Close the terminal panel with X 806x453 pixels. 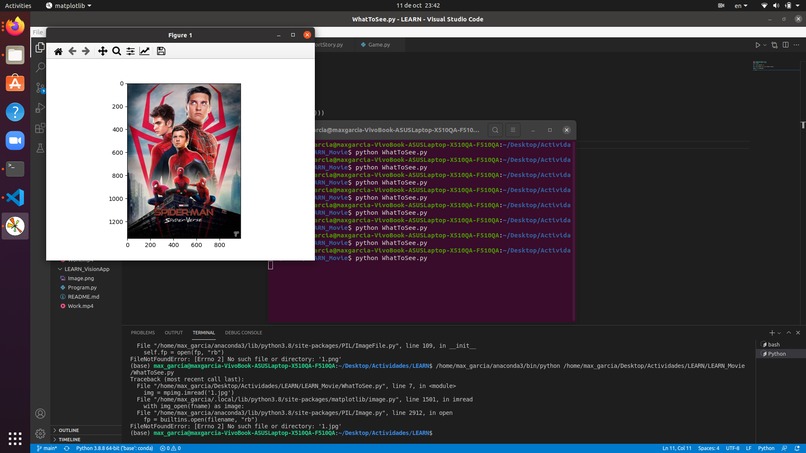[x=798, y=333]
